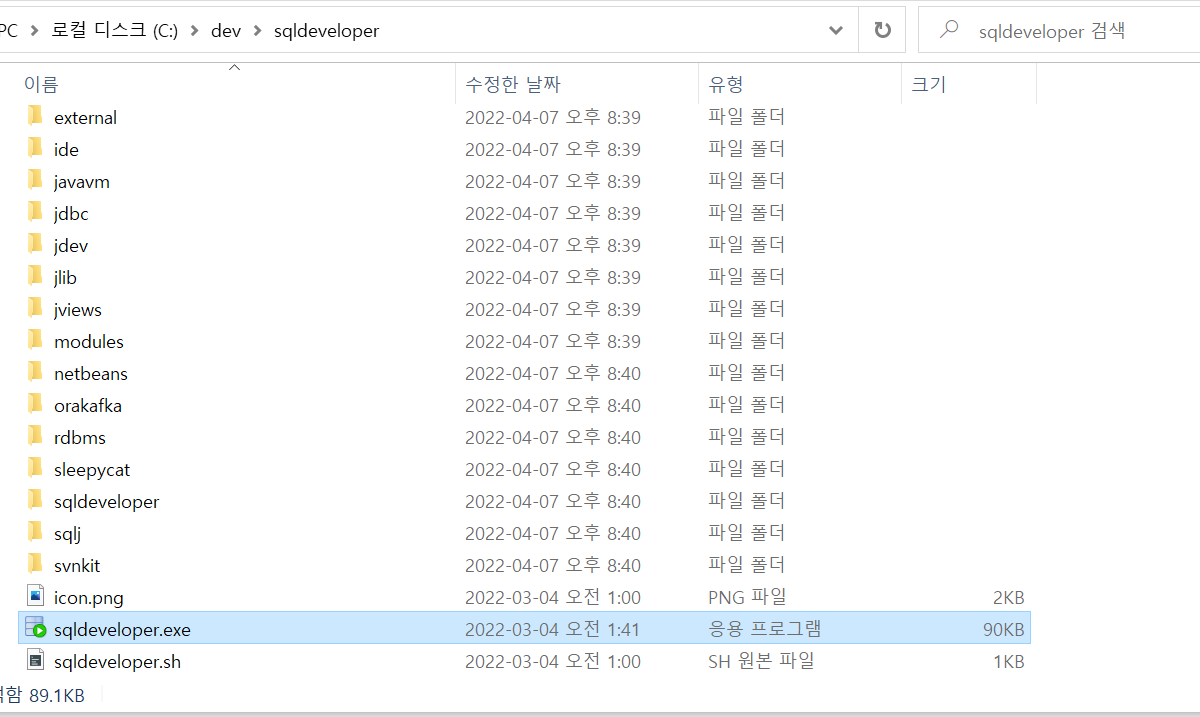Select the netbeans folder icon
This screenshot has height=717, width=1200.
click(35, 373)
